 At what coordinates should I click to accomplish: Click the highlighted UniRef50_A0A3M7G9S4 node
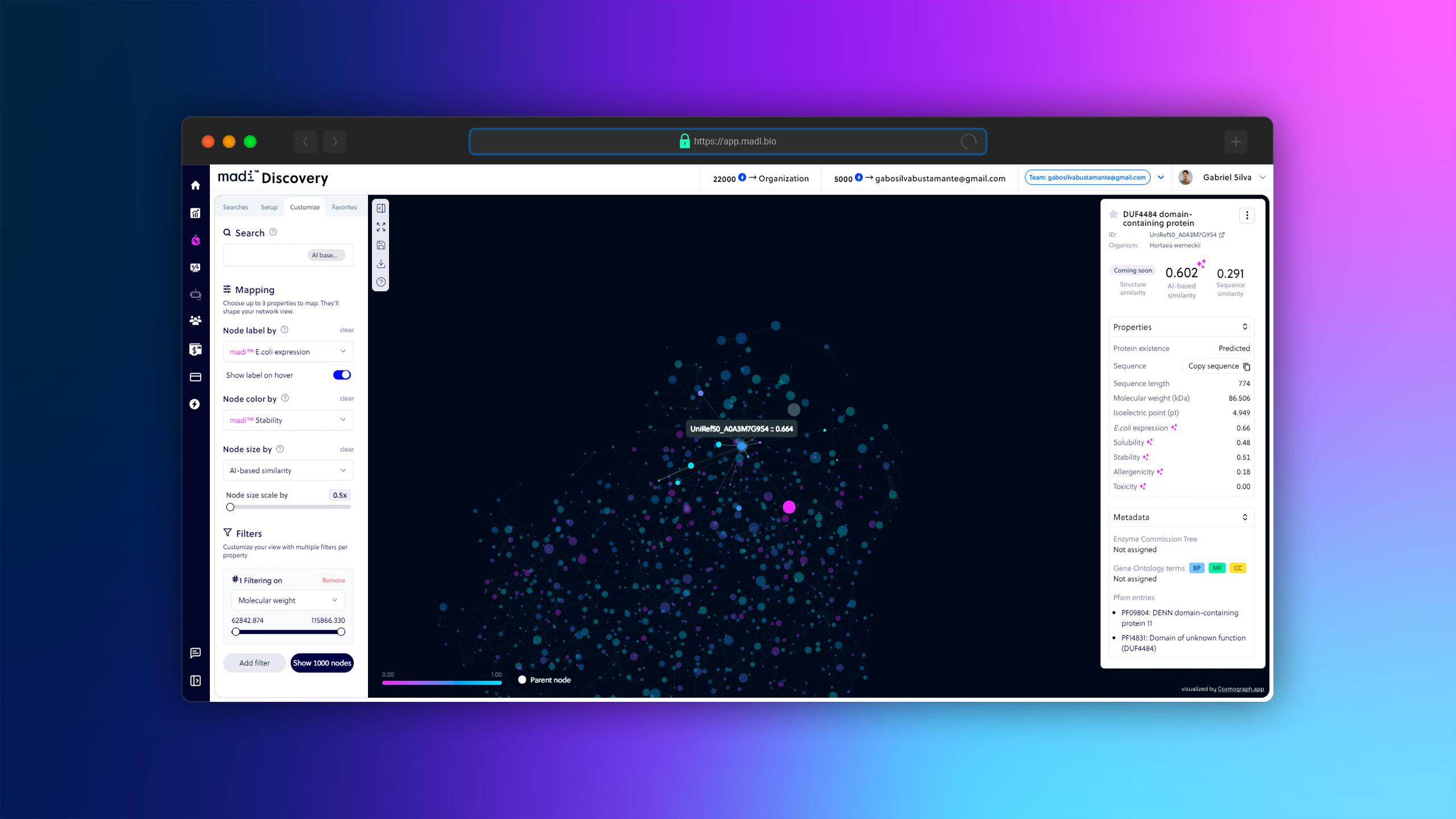pyautogui.click(x=742, y=446)
